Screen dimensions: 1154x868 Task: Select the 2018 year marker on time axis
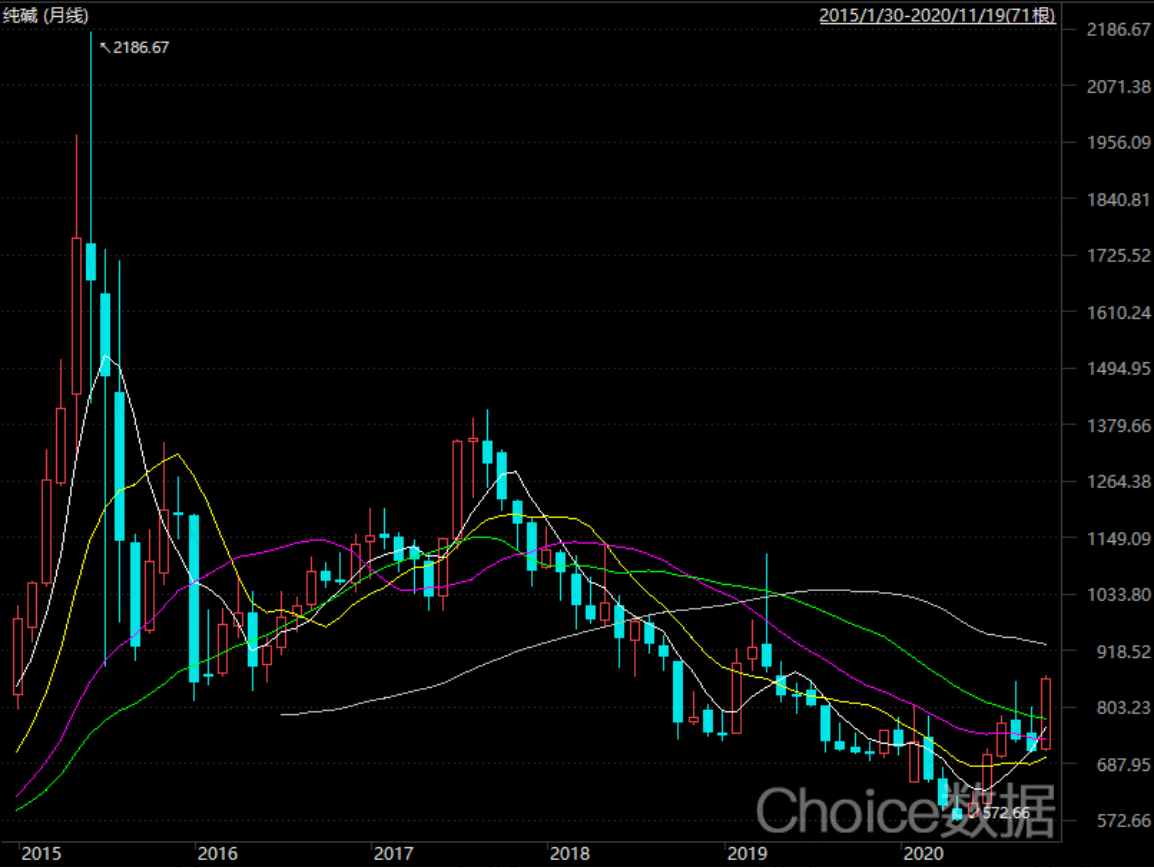tap(570, 853)
